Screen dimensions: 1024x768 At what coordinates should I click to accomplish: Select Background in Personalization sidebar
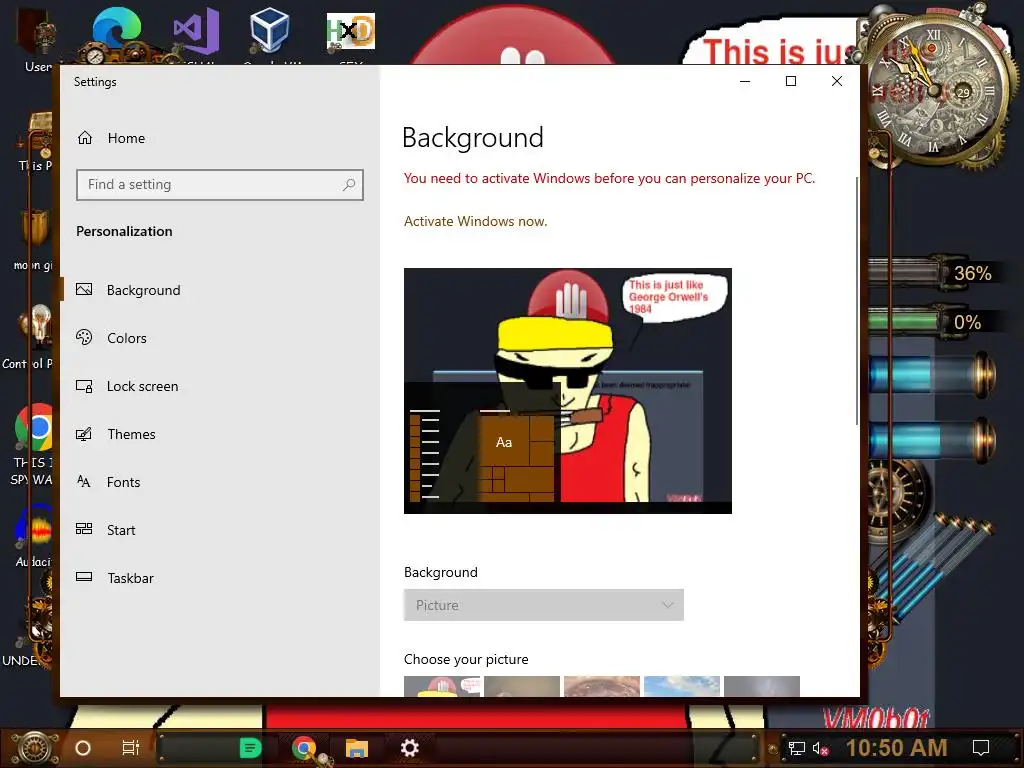point(144,290)
